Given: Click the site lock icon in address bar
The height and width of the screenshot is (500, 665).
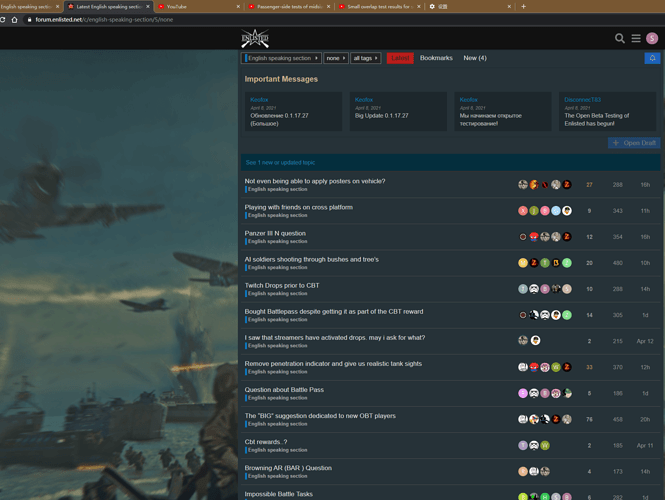Looking at the screenshot, I should tap(29, 20).
